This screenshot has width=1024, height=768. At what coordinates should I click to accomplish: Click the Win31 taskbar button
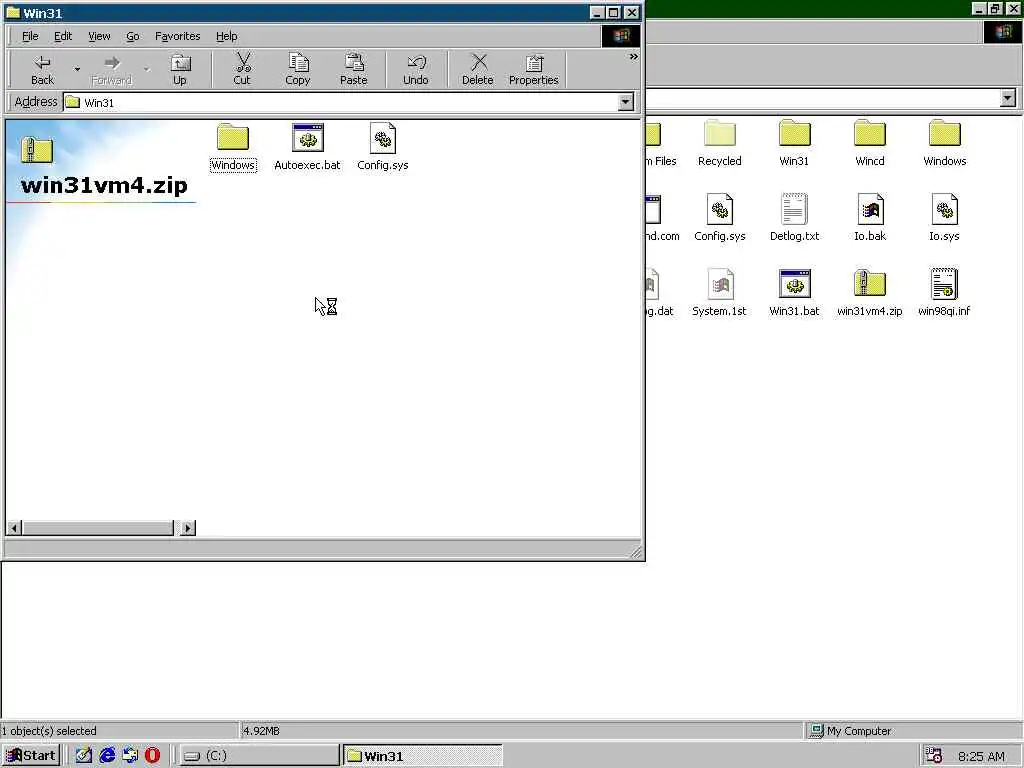tap(423, 756)
